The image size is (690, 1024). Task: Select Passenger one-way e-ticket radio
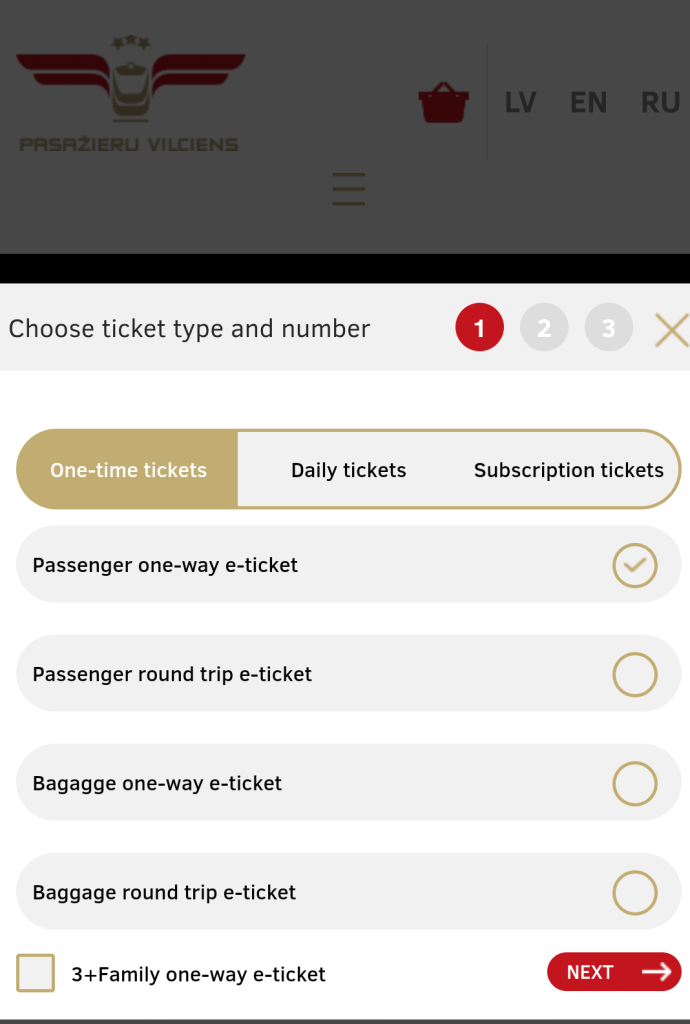[634, 566]
